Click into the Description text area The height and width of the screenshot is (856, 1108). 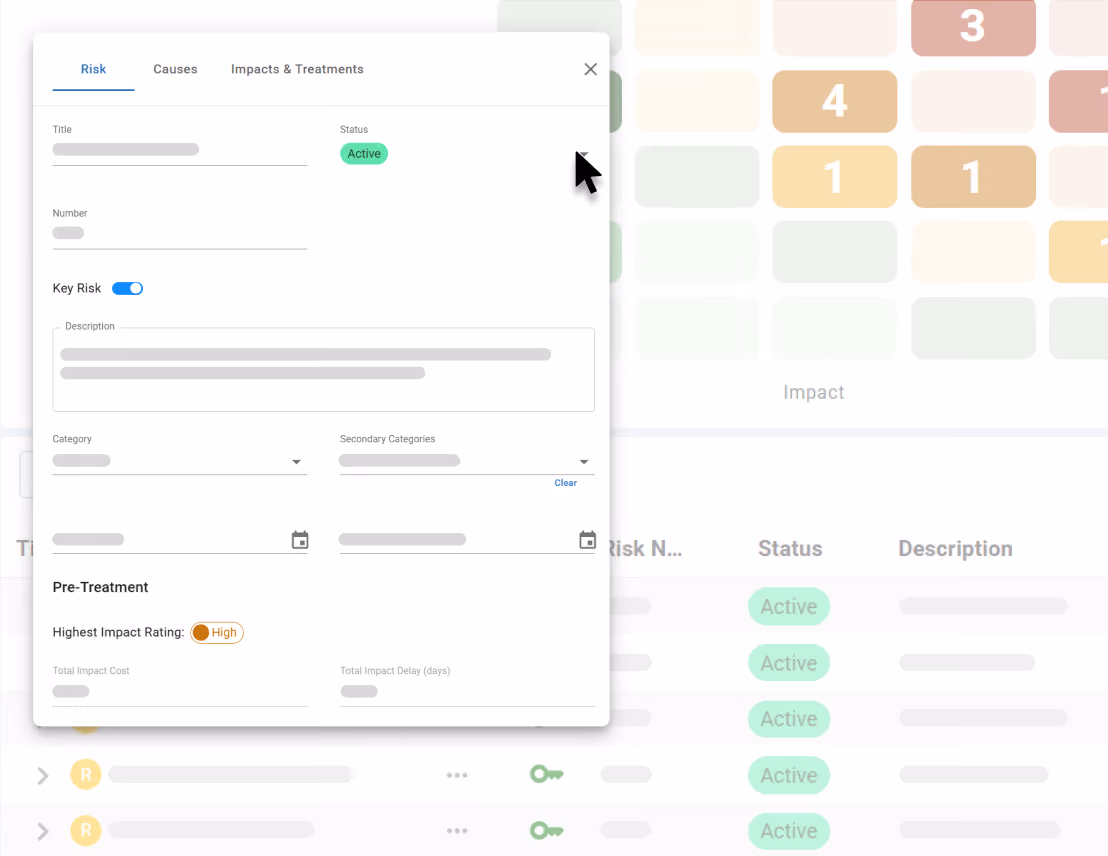(324, 369)
